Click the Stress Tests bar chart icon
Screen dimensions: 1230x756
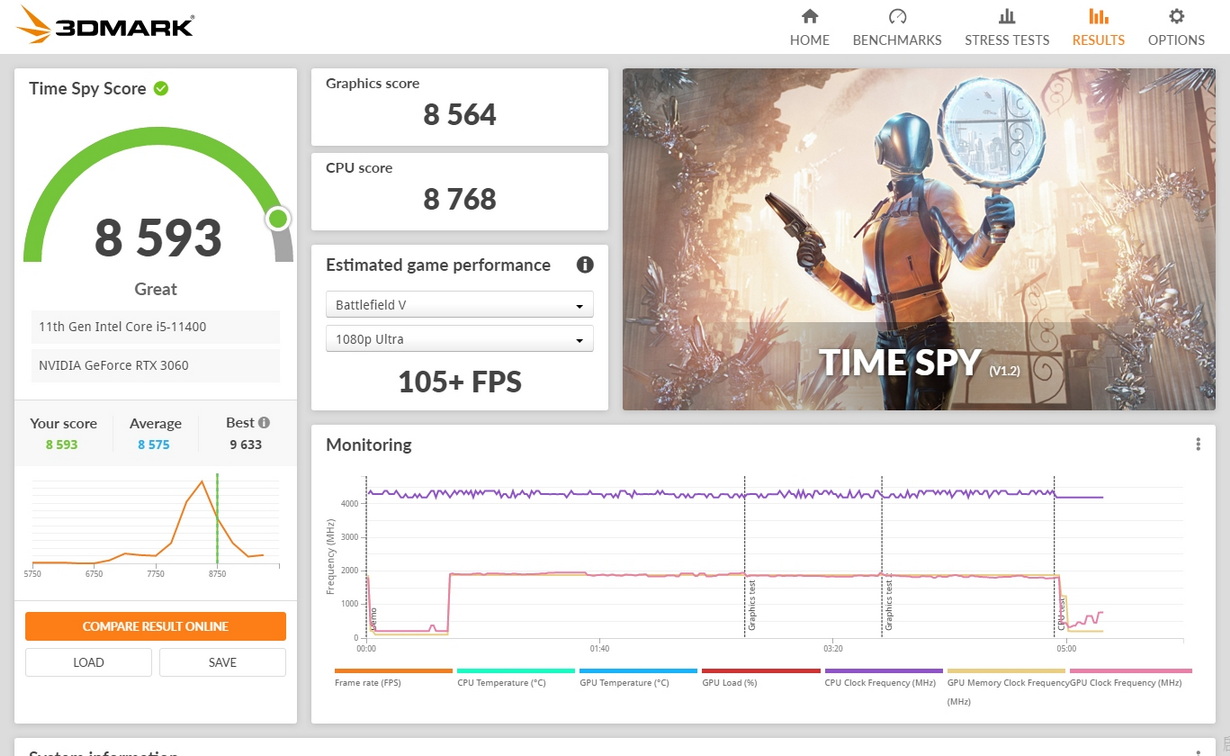[1007, 16]
